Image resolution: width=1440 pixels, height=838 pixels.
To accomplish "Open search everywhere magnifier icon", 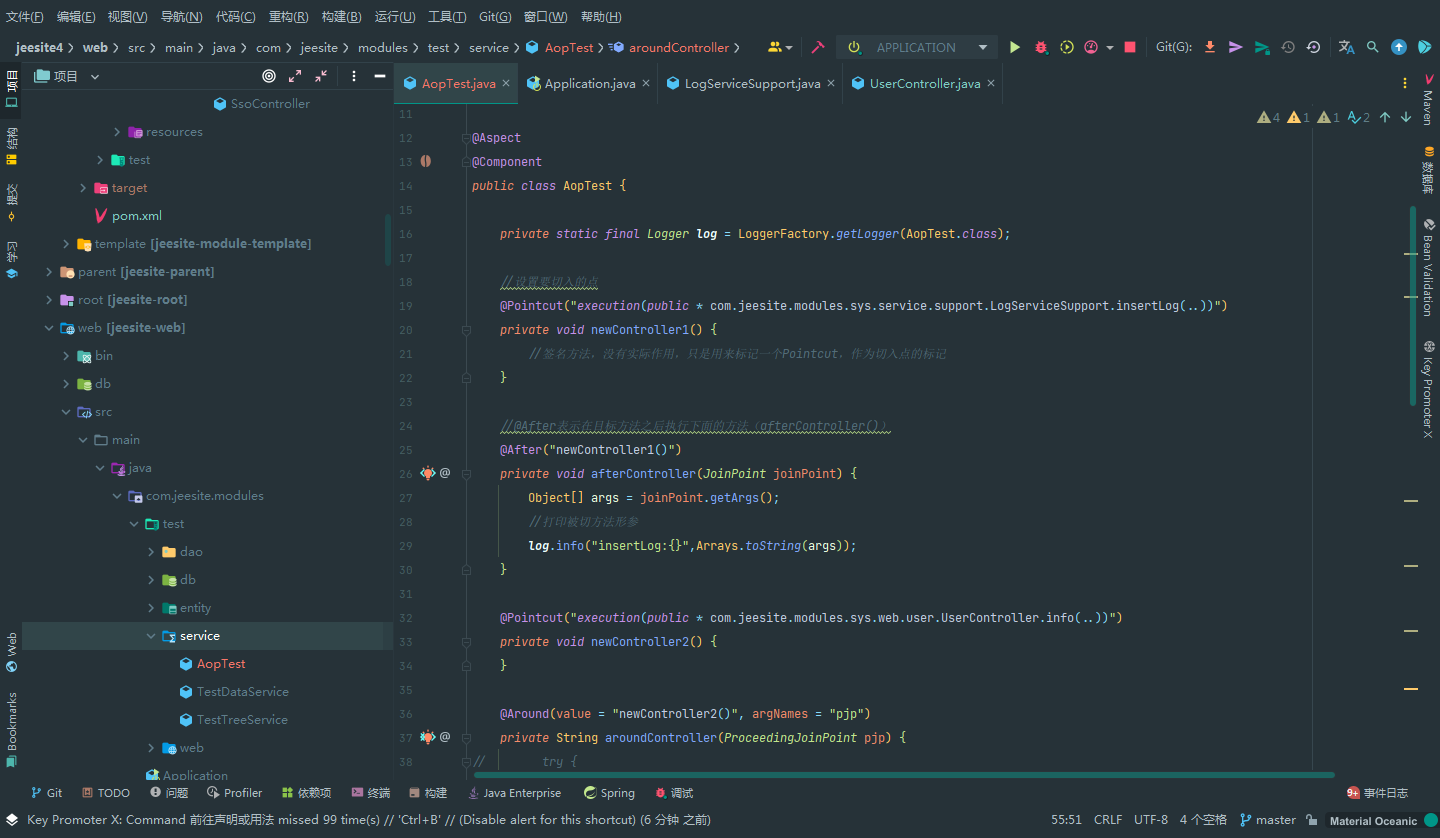I will (1373, 47).
